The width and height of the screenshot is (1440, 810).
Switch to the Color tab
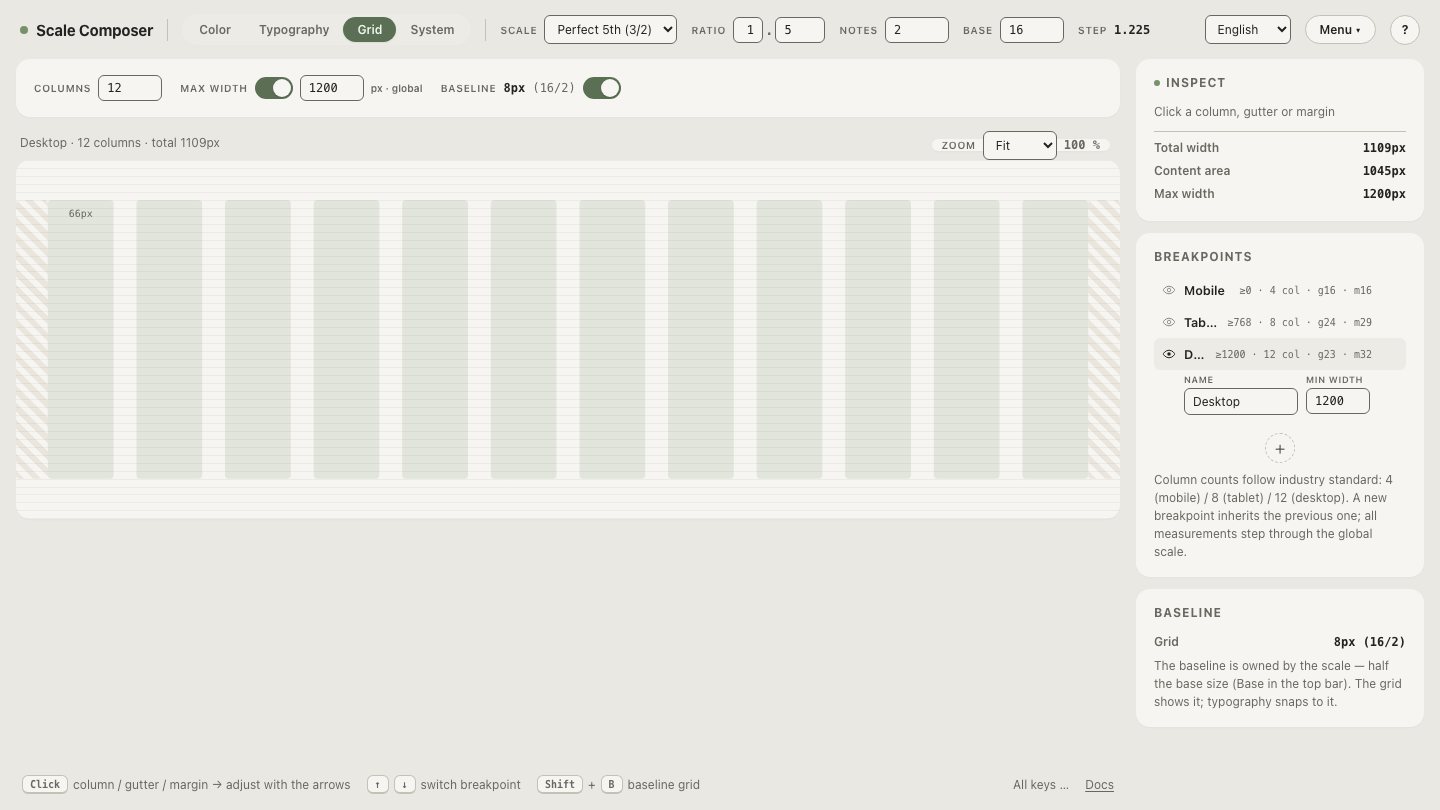coord(215,30)
